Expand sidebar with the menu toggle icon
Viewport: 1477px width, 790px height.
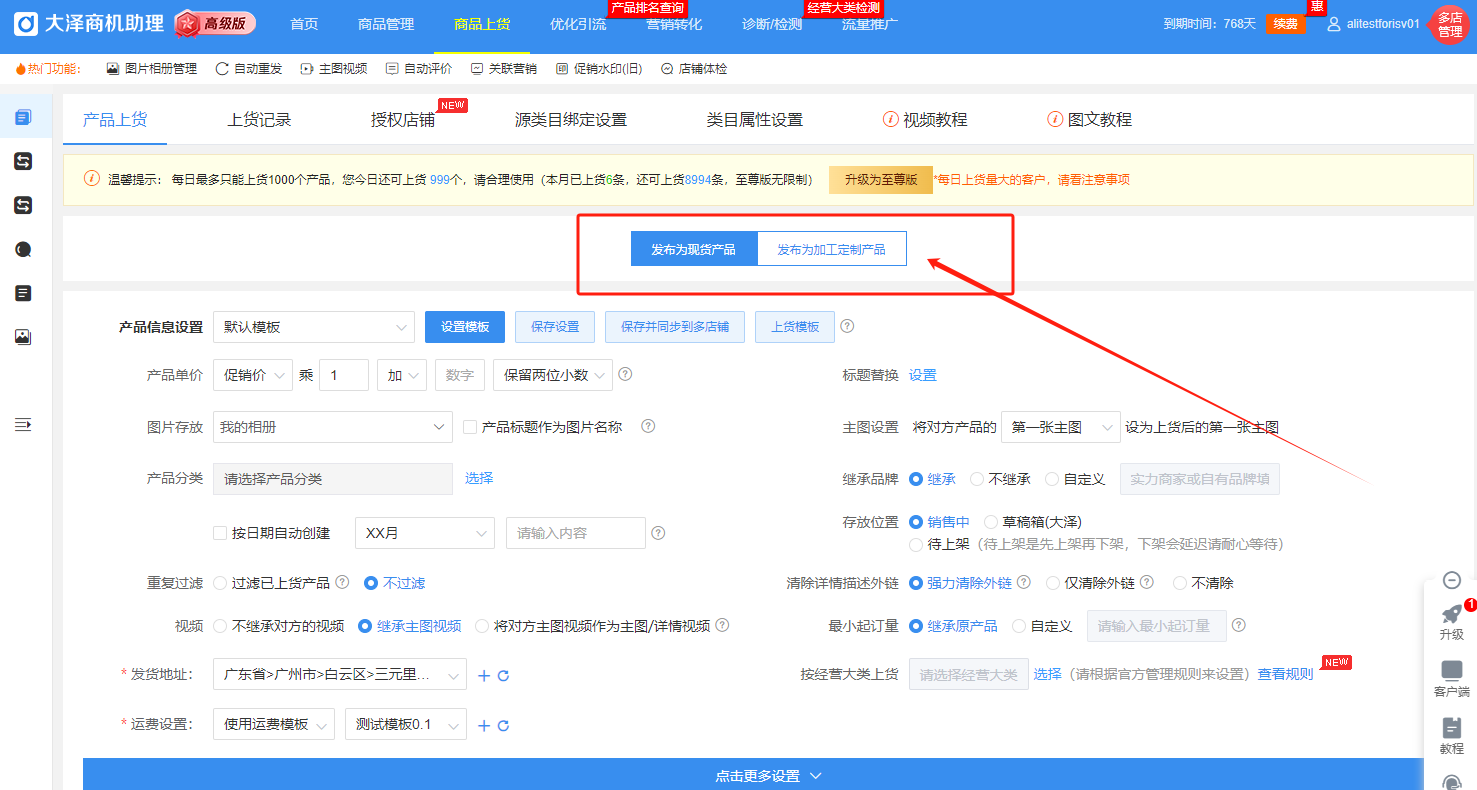23,425
